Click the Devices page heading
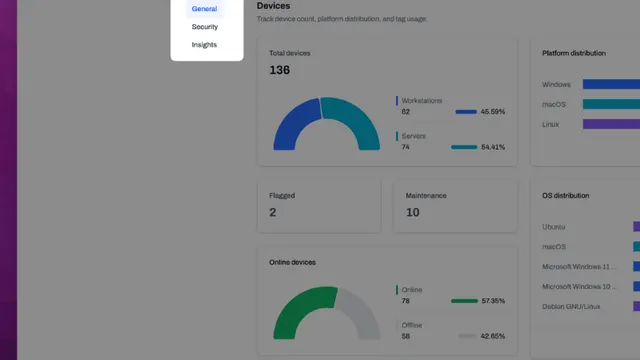 click(273, 6)
